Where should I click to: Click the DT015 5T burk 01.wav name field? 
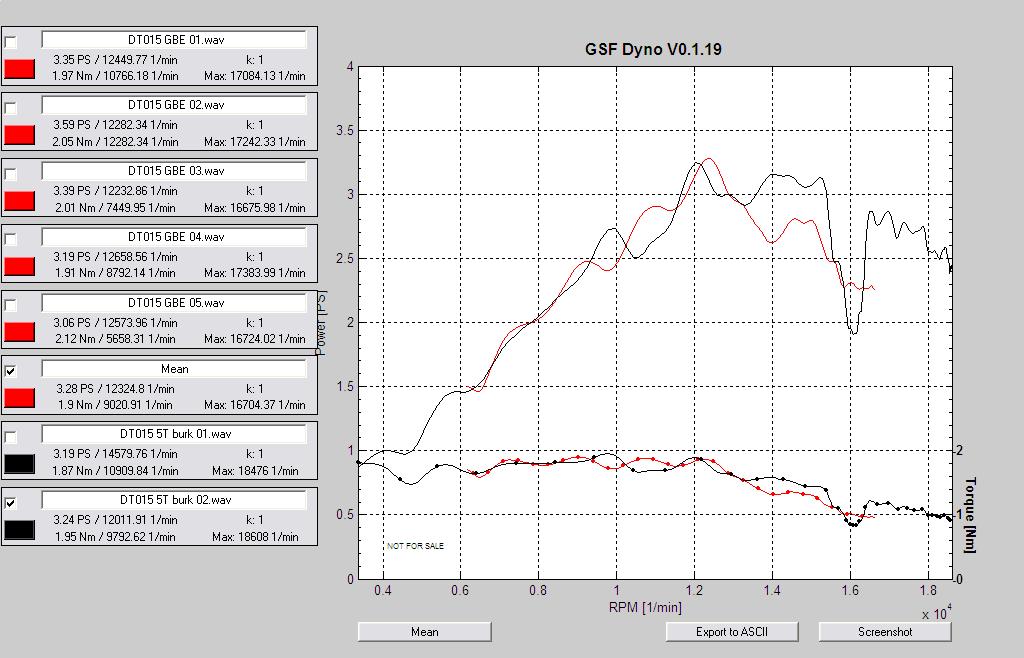(174, 435)
